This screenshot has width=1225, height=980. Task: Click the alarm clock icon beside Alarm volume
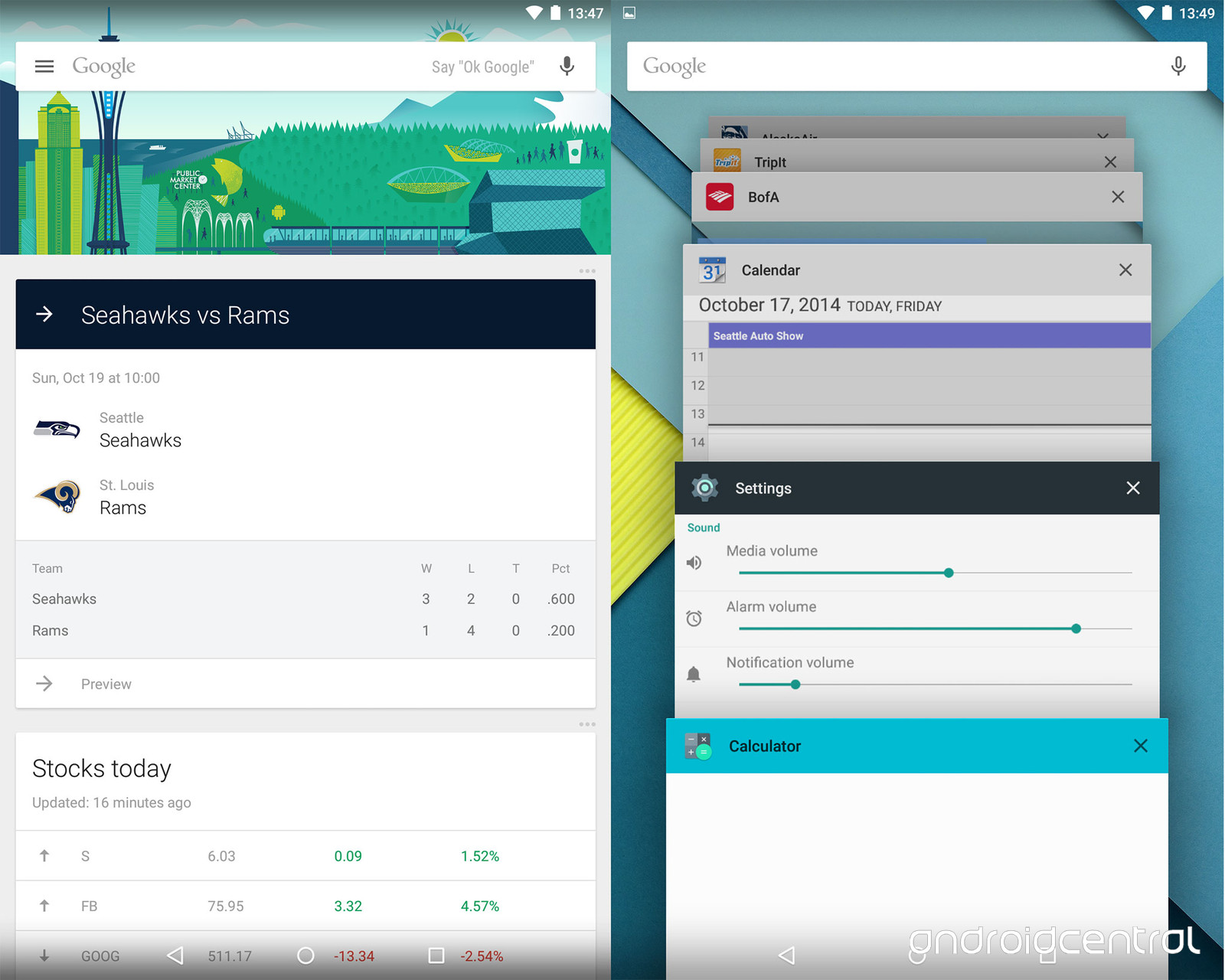point(694,619)
